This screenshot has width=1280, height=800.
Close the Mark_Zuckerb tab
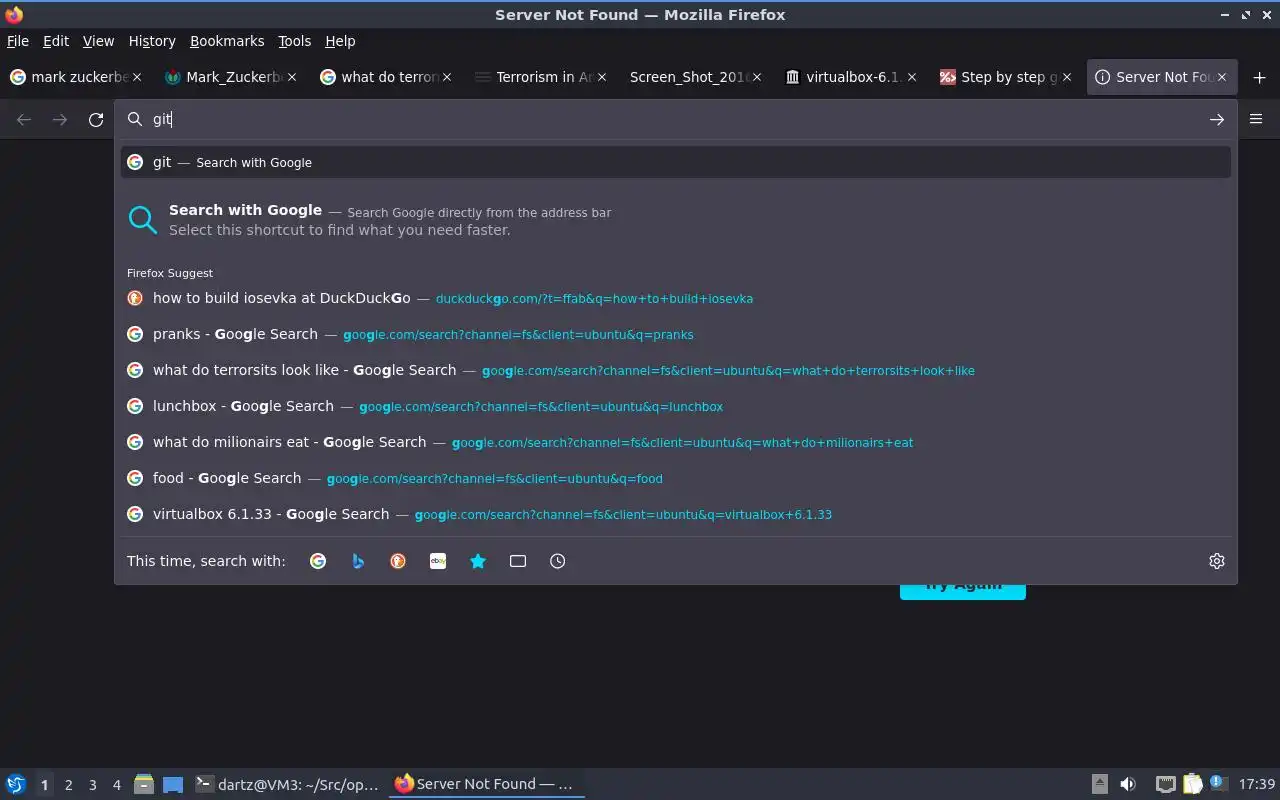click(292, 77)
